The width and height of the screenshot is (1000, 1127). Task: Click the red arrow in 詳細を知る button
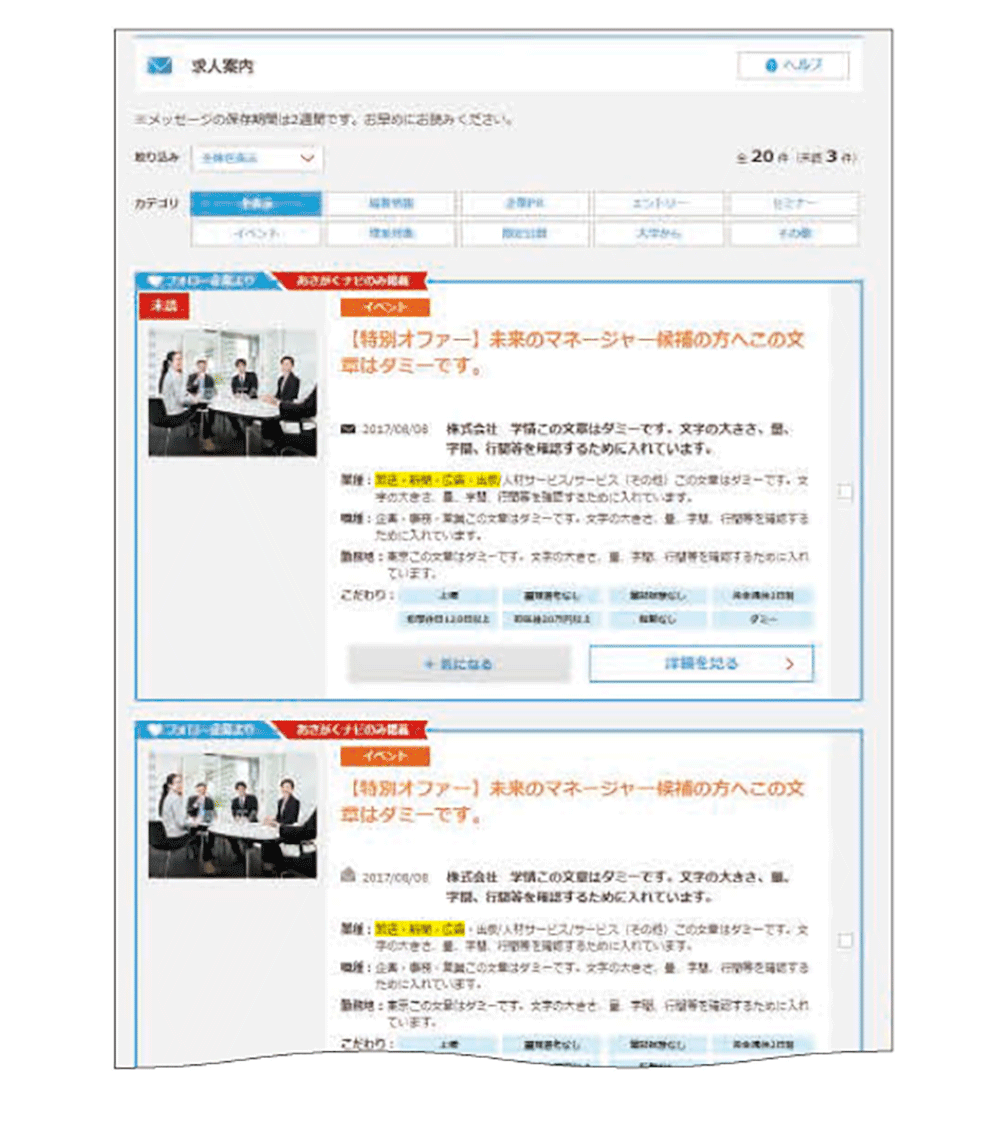click(790, 663)
